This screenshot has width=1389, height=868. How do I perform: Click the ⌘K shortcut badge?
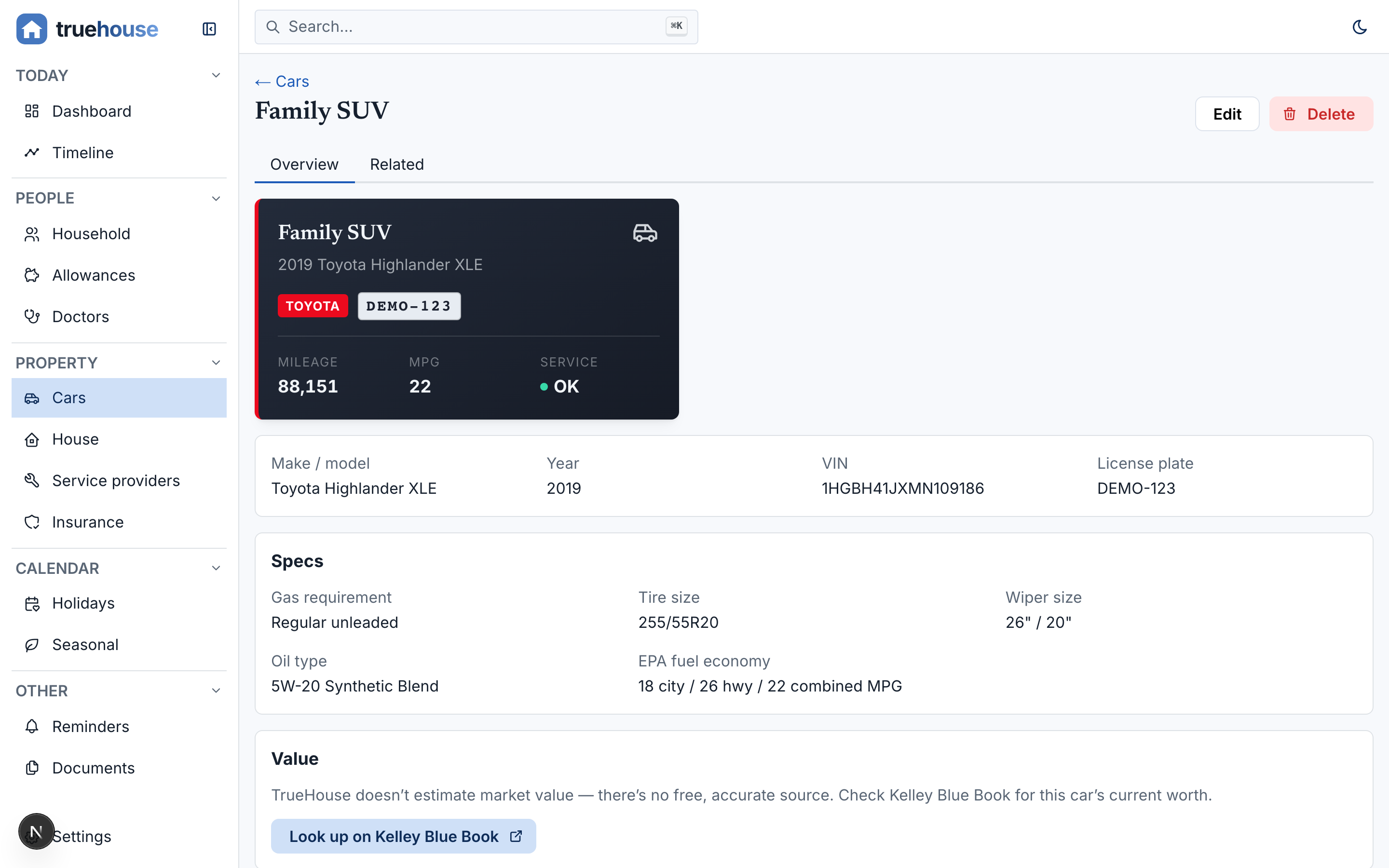[676, 26]
